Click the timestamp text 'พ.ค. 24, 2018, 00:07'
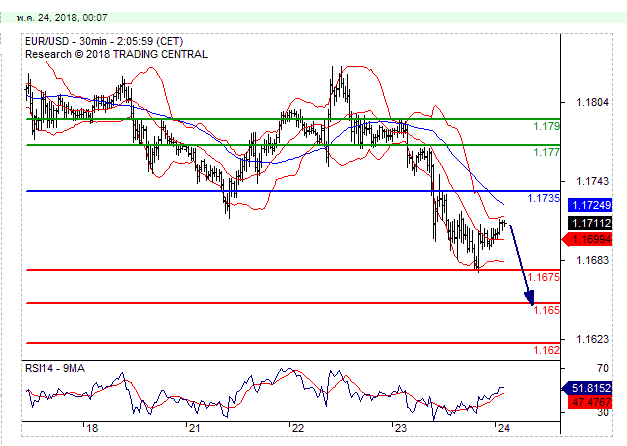This screenshot has height=446, width=627. 62,18
